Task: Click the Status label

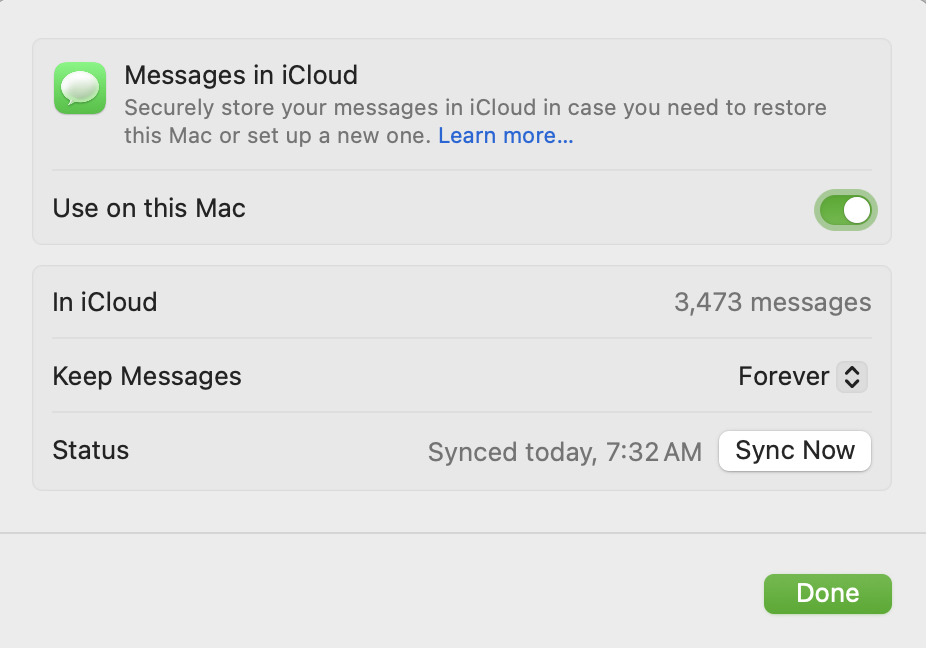Action: pos(91,451)
